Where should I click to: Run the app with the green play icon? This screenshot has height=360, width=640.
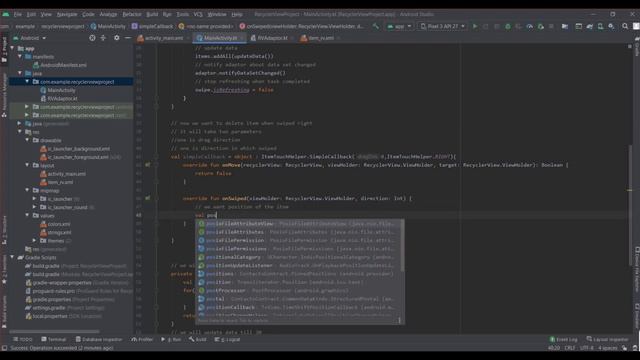click(475, 26)
